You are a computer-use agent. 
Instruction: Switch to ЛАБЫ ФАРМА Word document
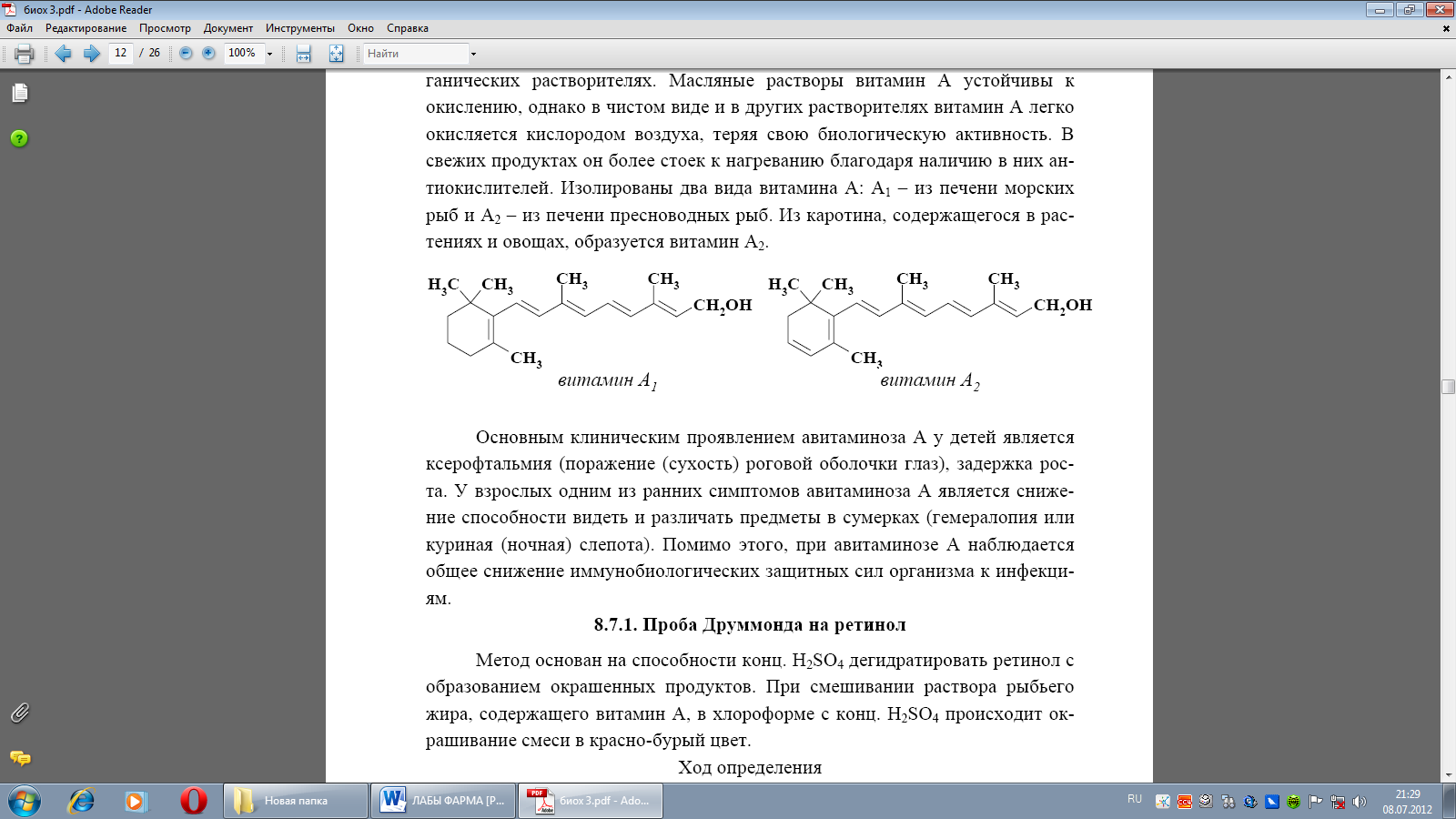(x=443, y=801)
